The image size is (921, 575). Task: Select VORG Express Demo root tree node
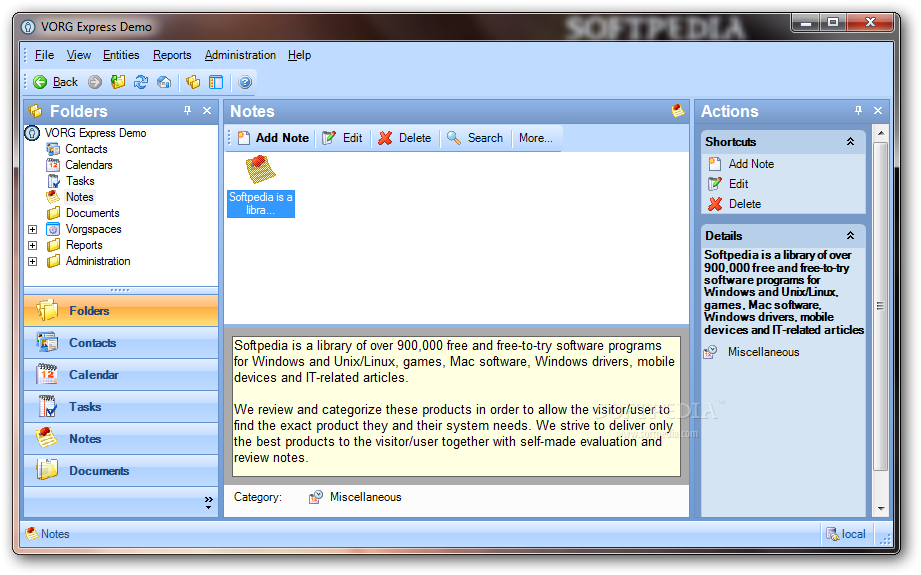point(95,133)
